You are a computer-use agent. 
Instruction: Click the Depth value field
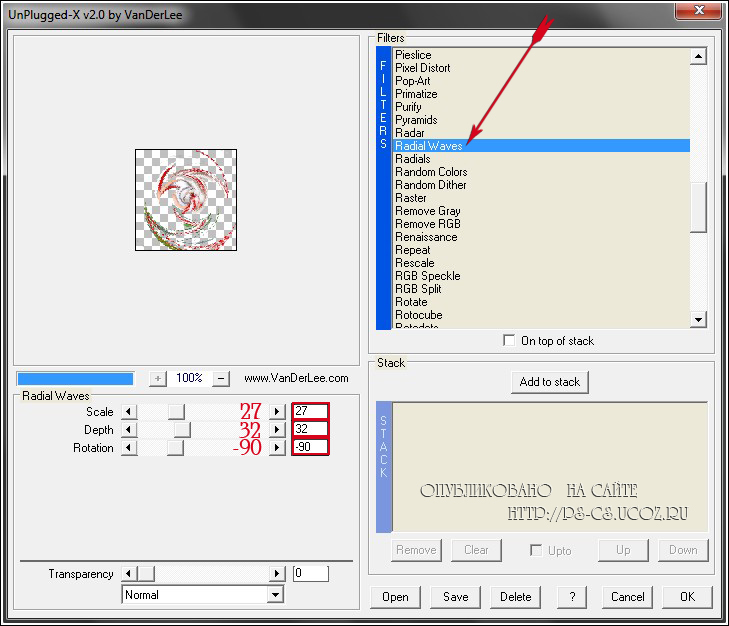point(311,429)
